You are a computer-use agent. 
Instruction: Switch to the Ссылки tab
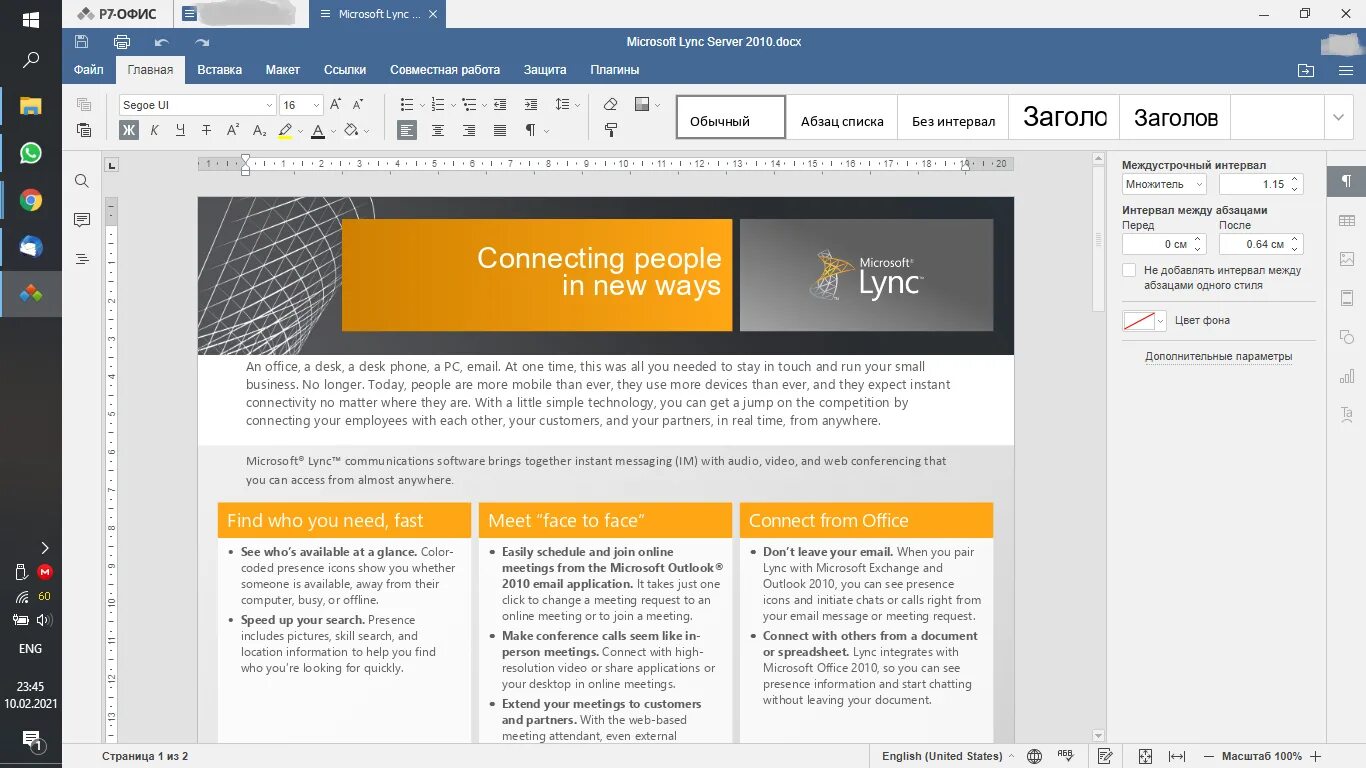tap(345, 70)
